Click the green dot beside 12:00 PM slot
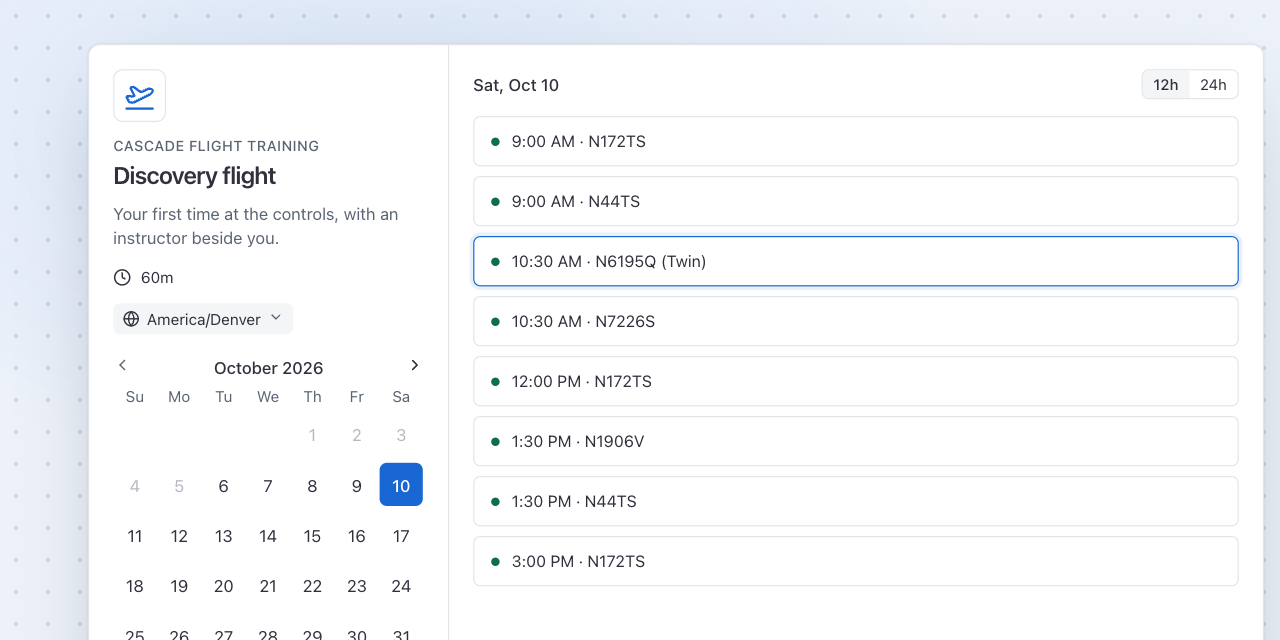 (495, 381)
